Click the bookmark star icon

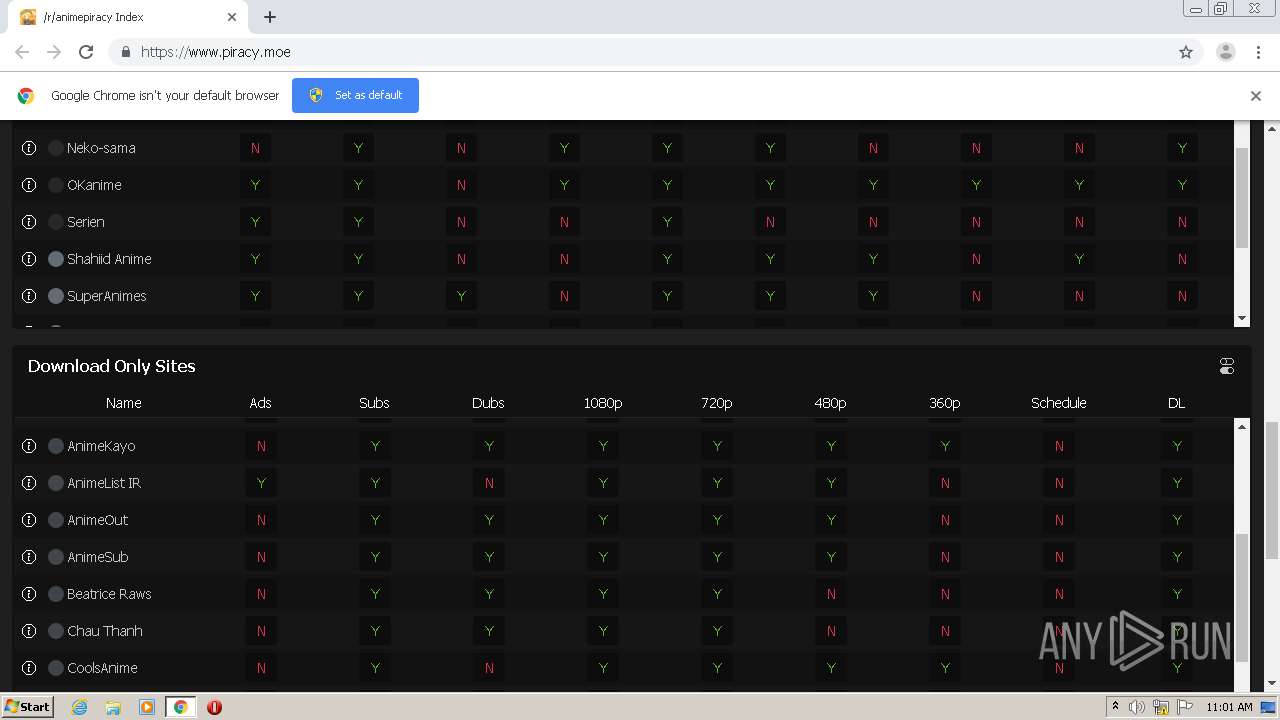coord(1186,52)
